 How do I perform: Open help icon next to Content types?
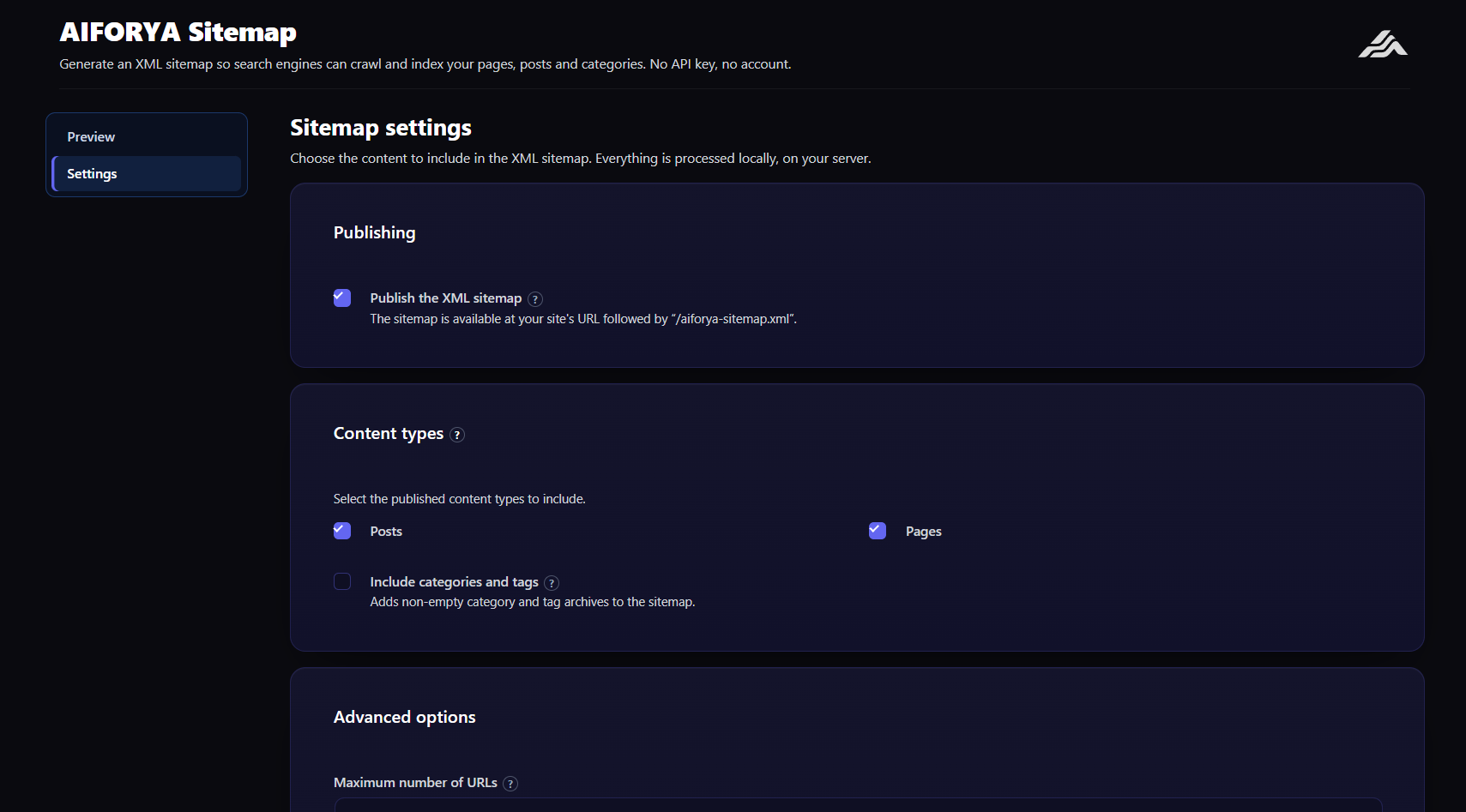pyautogui.click(x=457, y=435)
